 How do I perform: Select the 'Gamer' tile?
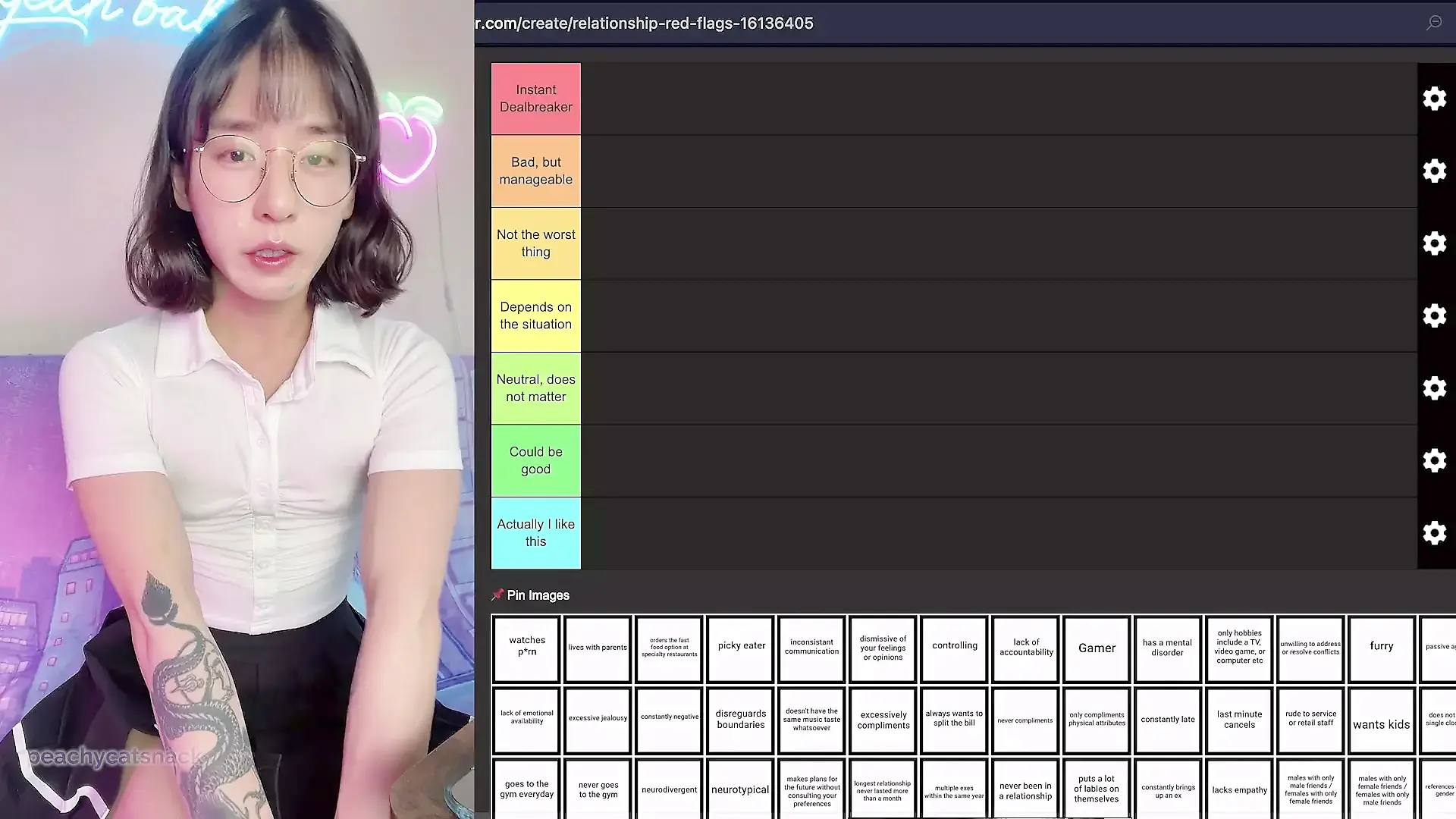pyautogui.click(x=1097, y=648)
